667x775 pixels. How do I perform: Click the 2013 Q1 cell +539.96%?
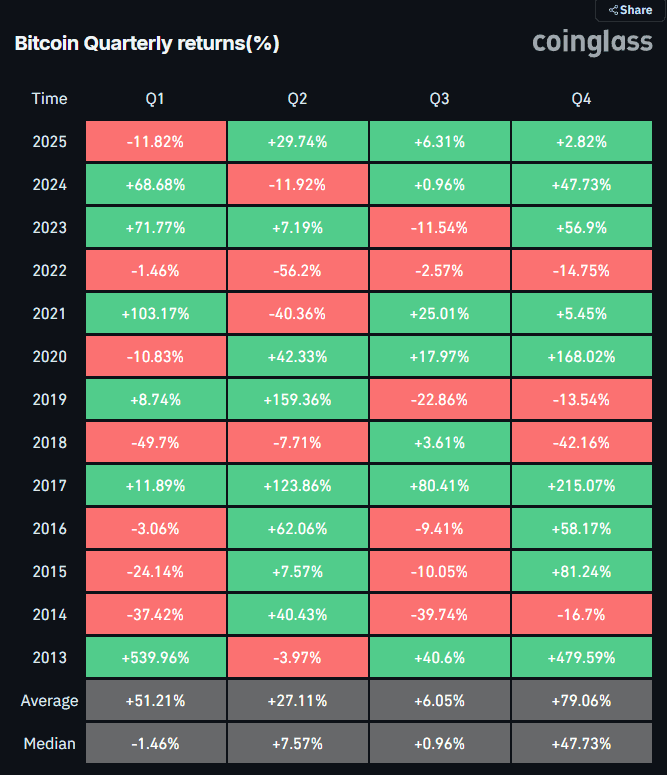155,658
